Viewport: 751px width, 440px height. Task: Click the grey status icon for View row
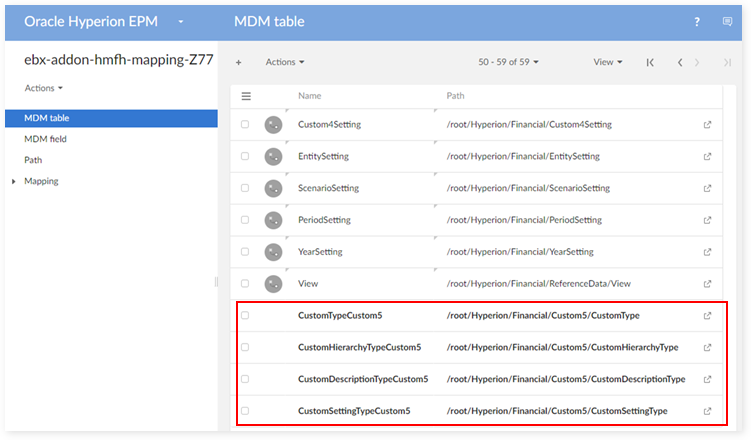click(273, 284)
